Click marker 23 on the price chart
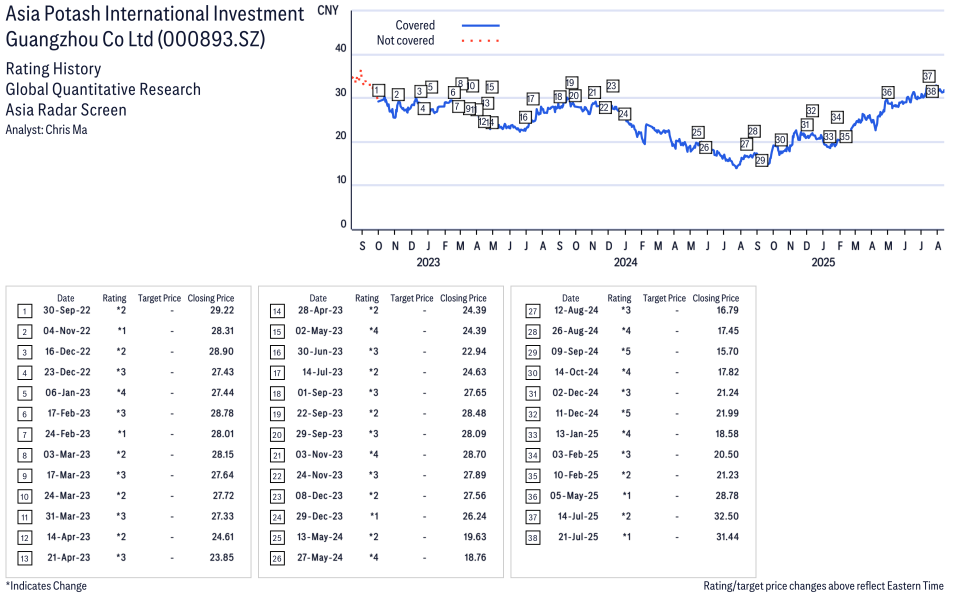 tap(612, 86)
